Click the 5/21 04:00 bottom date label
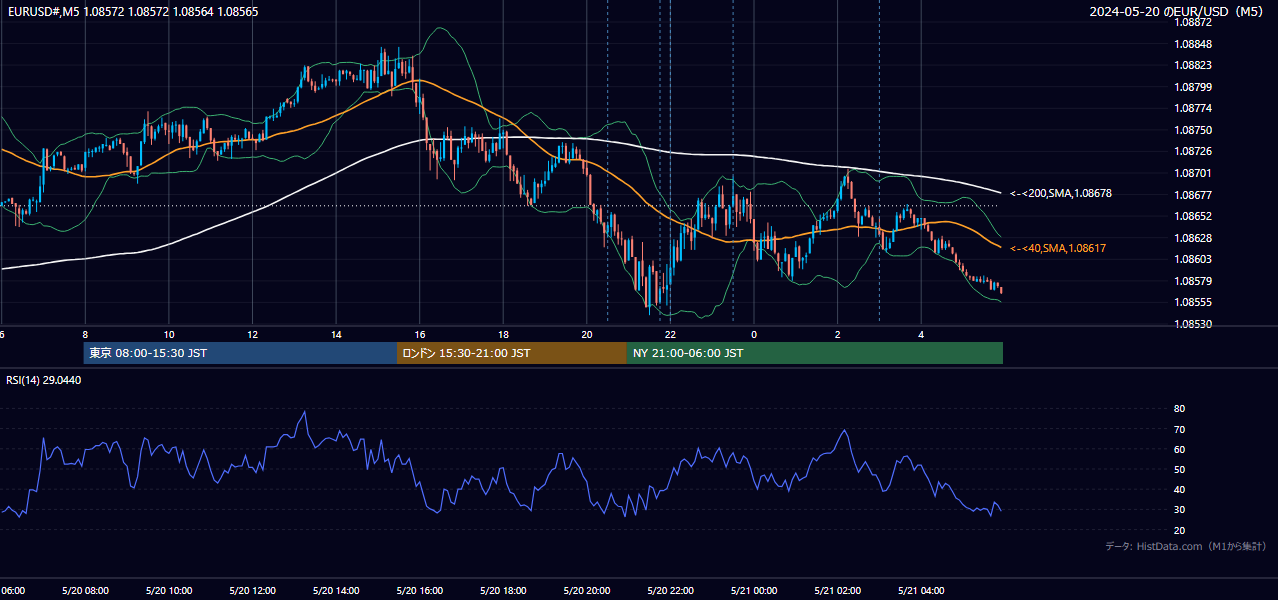Viewport: 1278px width, 600px height. pos(921,591)
